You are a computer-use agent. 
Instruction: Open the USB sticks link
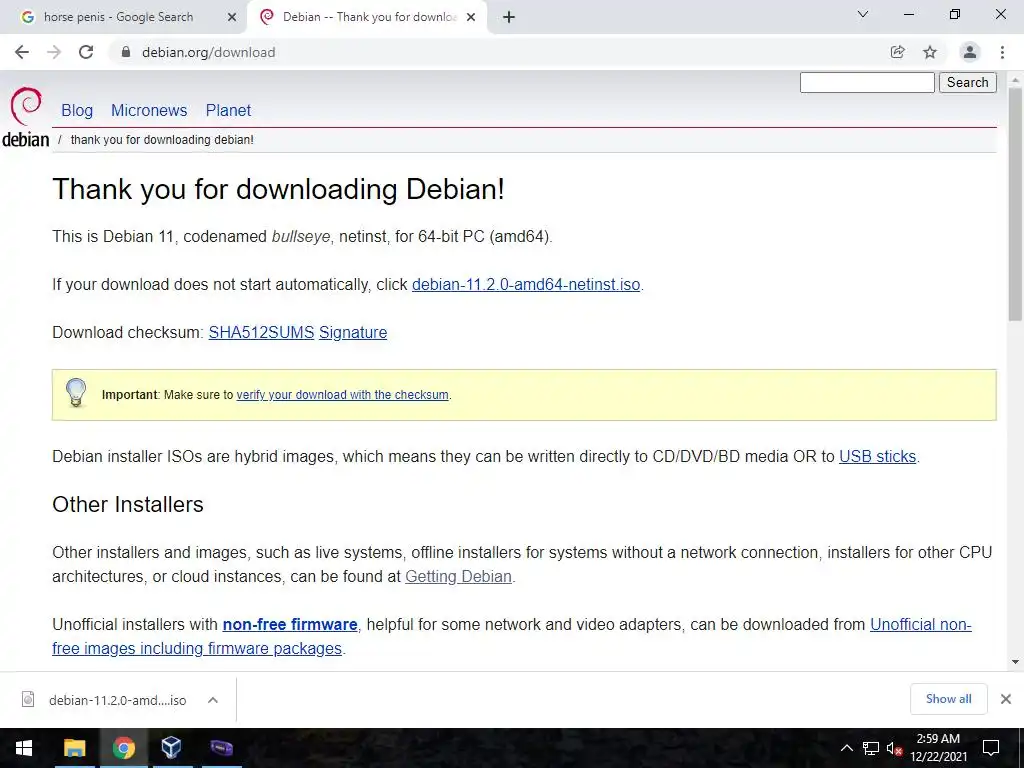878,456
